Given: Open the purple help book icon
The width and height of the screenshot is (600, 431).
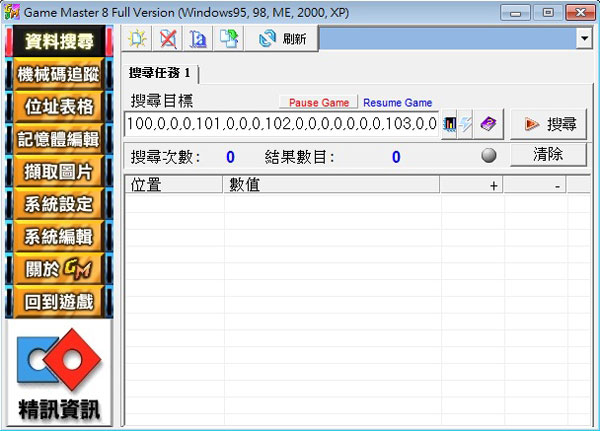Looking at the screenshot, I should click(488, 124).
